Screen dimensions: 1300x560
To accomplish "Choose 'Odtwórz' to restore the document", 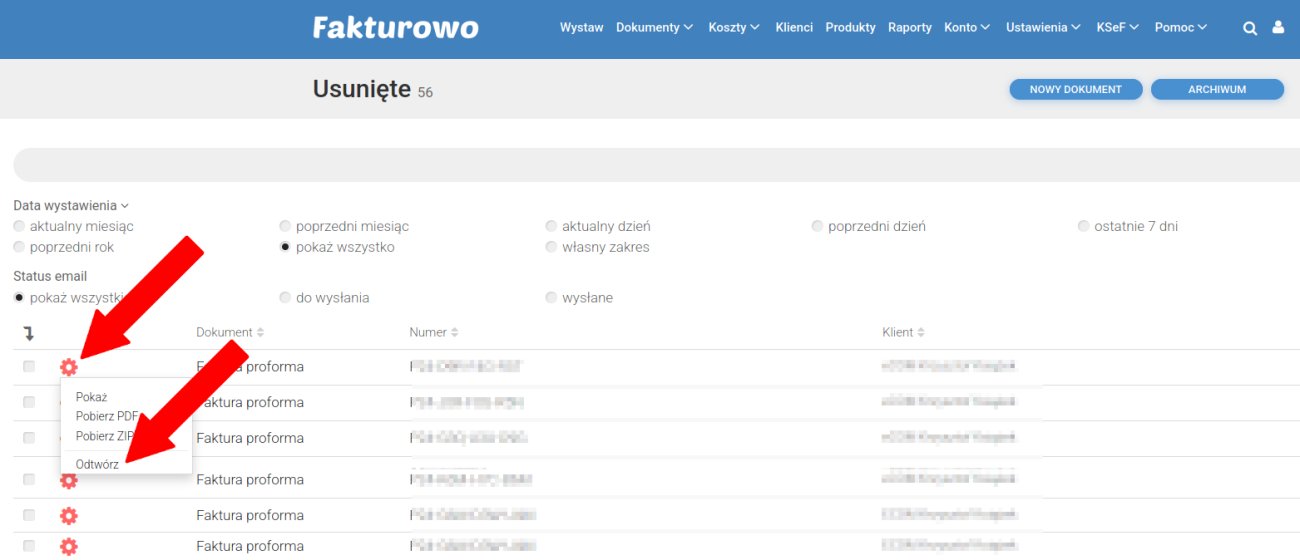I will point(97,465).
